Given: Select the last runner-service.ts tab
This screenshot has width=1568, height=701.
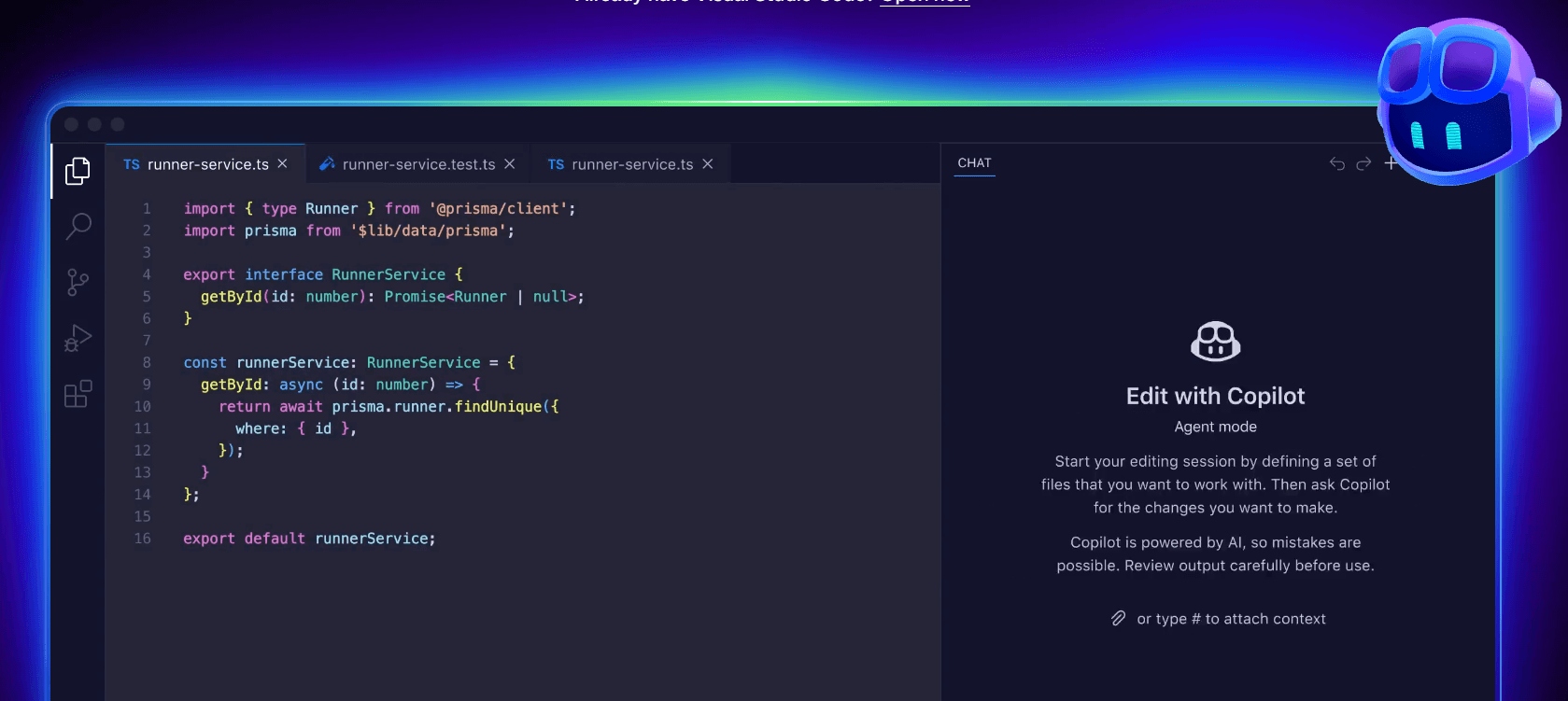Looking at the screenshot, I should [630, 164].
